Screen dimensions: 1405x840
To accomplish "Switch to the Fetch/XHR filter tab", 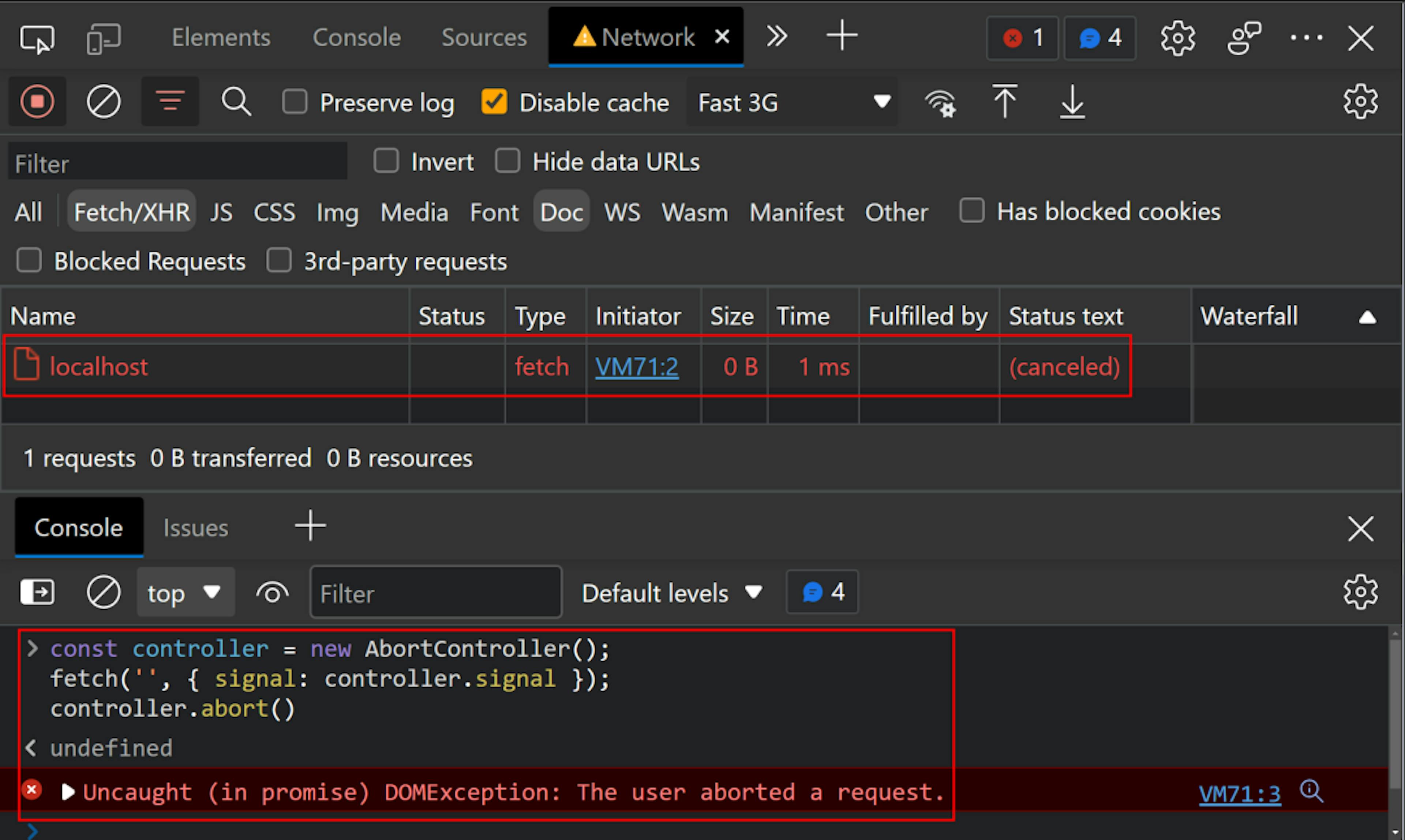I will coord(129,212).
